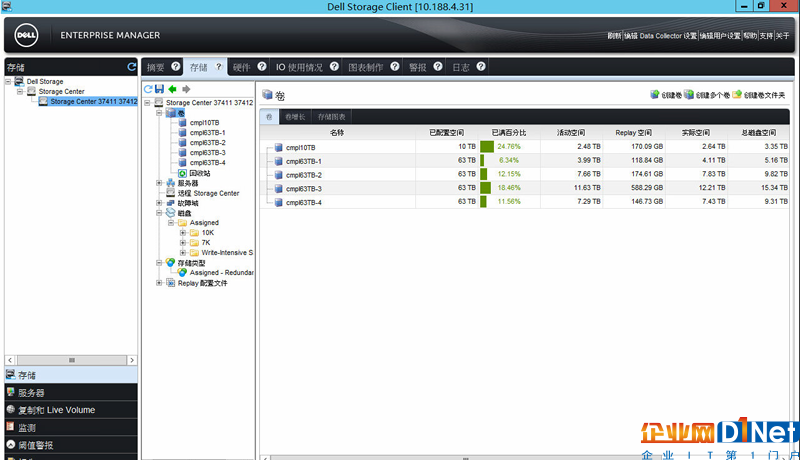Sort table by Replay 空间 column

click(x=633, y=133)
